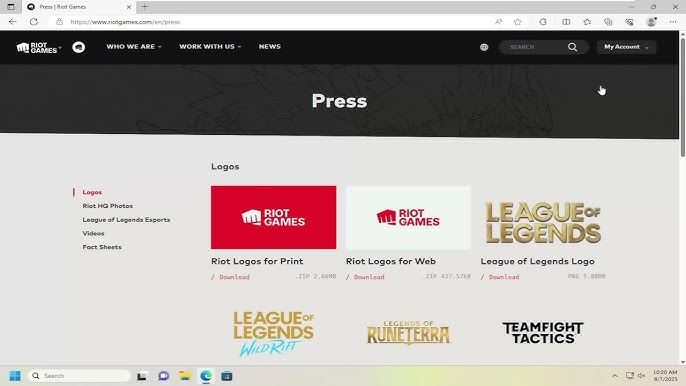Image resolution: width=686 pixels, height=386 pixels.
Task: Open the tab actions menu icon
Action: point(11,7)
